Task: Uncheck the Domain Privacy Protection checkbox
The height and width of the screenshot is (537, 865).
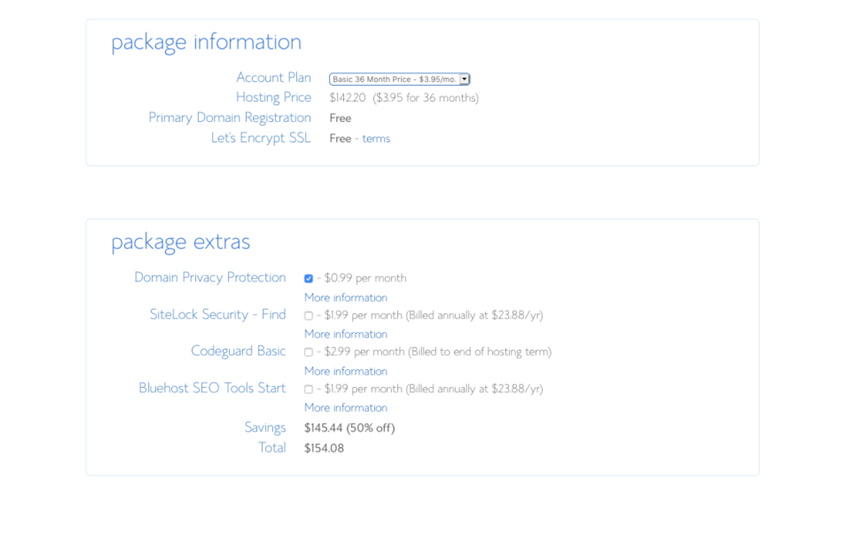Action: (x=308, y=279)
